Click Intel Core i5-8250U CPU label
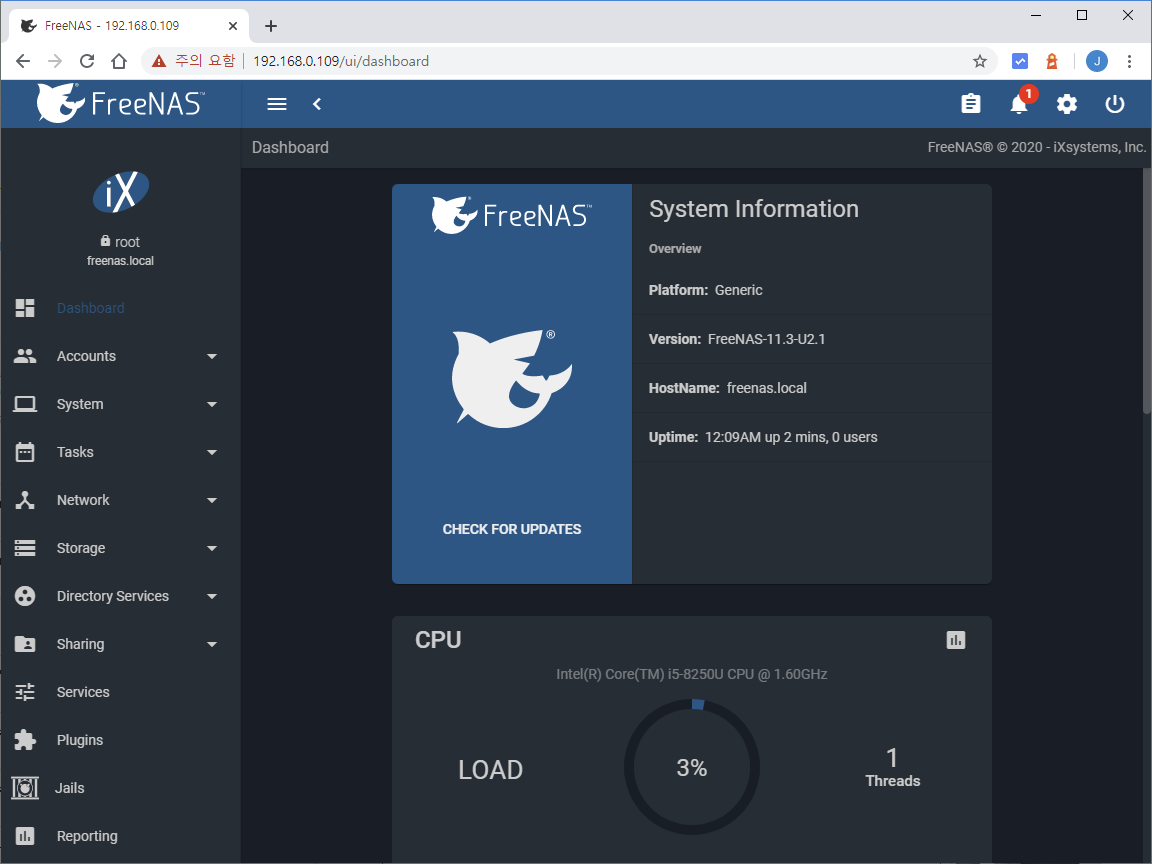 tap(691, 674)
